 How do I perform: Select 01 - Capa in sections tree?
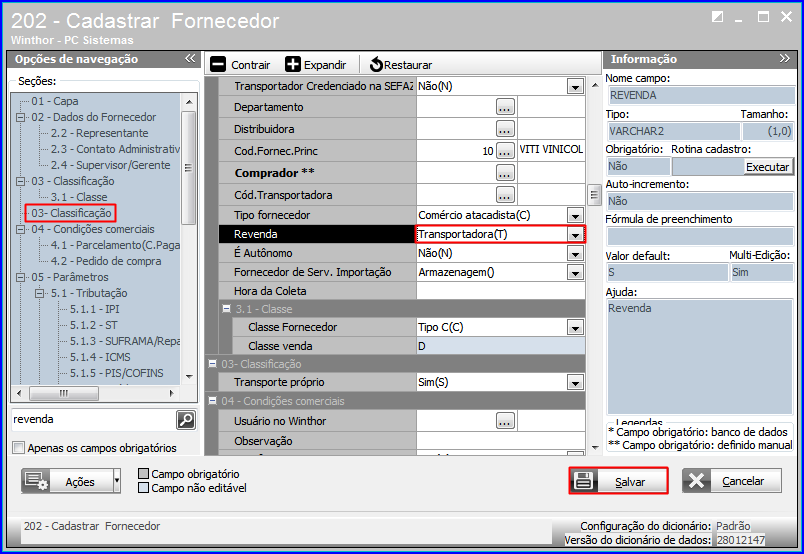point(55,101)
